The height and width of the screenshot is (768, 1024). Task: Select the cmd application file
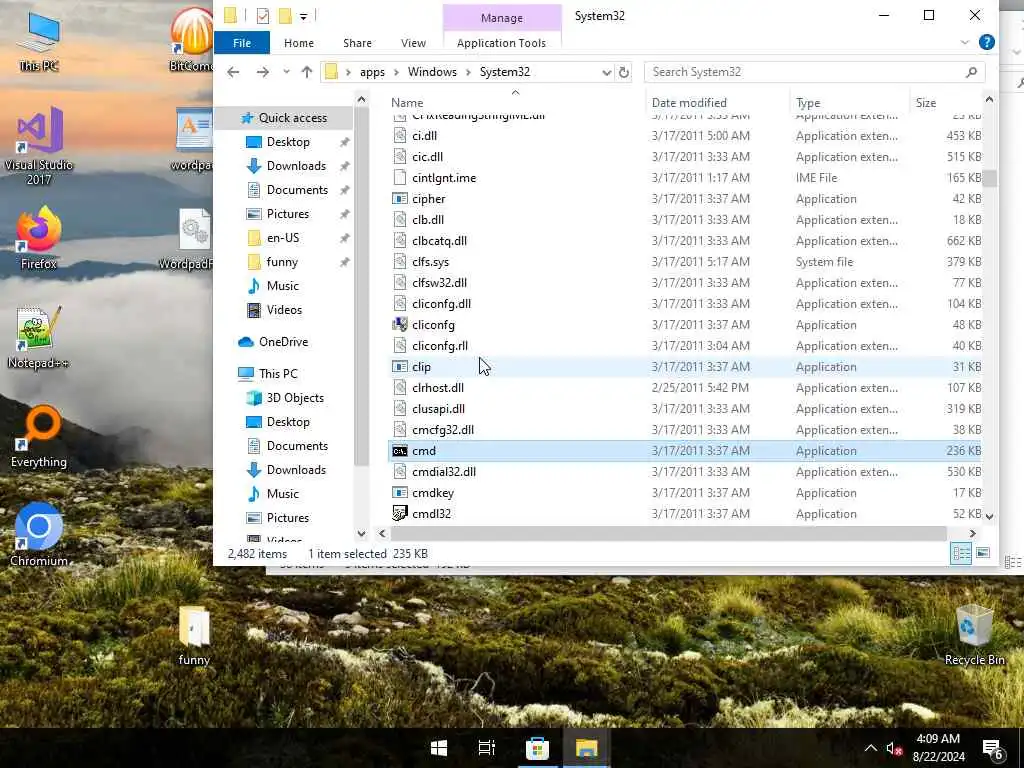click(684, 451)
